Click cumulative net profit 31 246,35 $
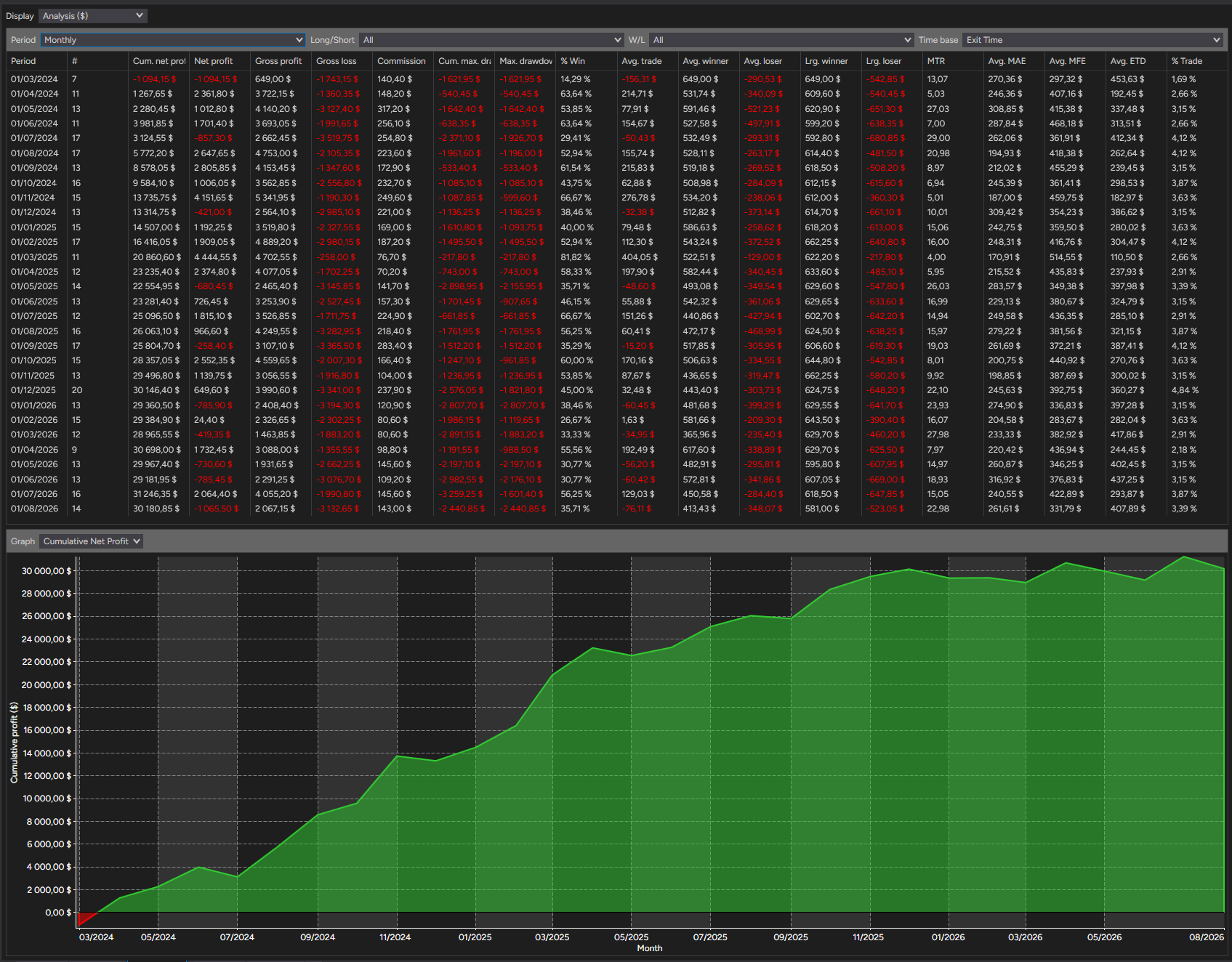The width and height of the screenshot is (1232, 962). (156, 494)
